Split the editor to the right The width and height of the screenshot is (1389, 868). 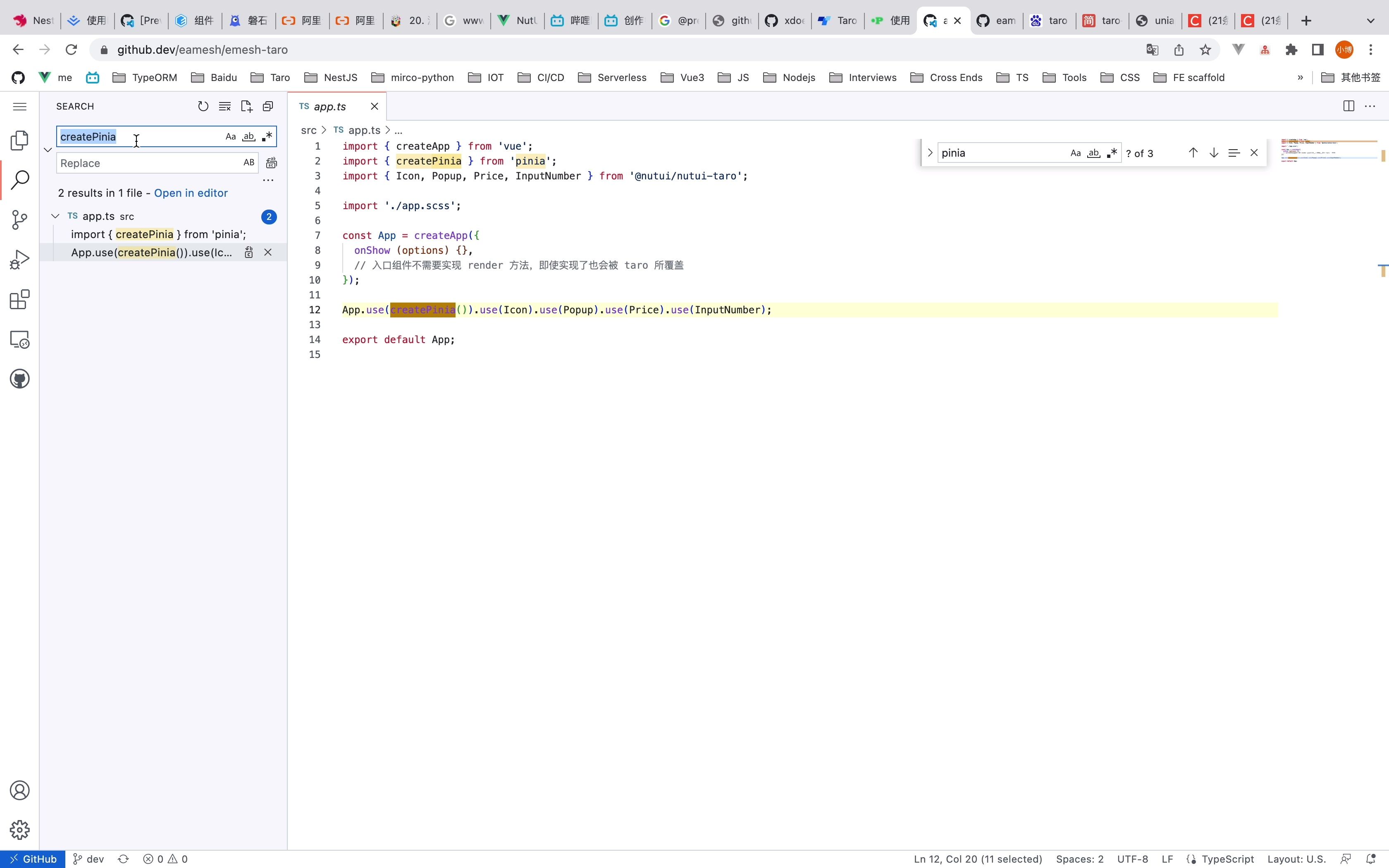tap(1349, 106)
